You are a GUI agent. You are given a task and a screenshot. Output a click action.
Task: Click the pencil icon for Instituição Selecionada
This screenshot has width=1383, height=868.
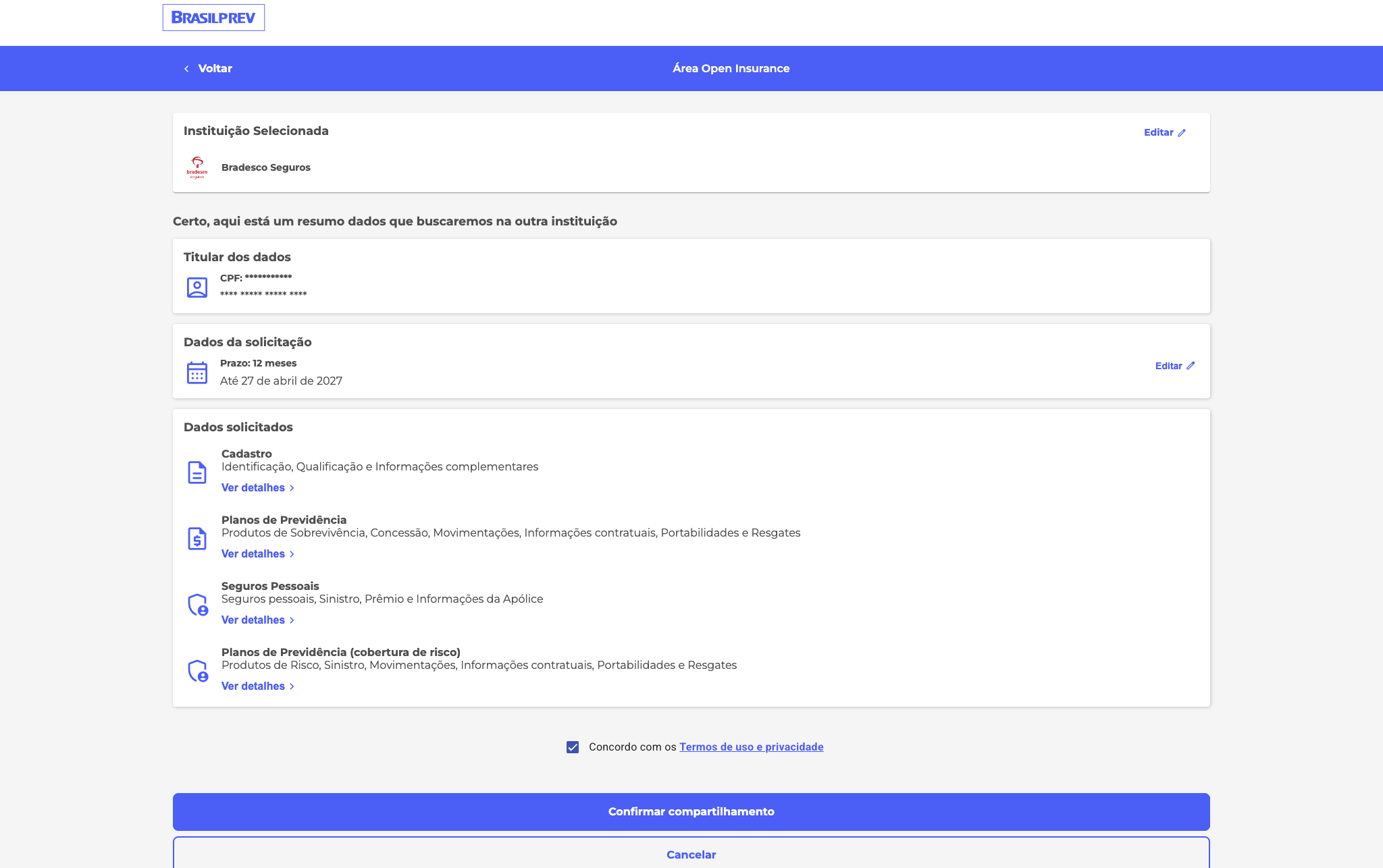pos(1182,133)
